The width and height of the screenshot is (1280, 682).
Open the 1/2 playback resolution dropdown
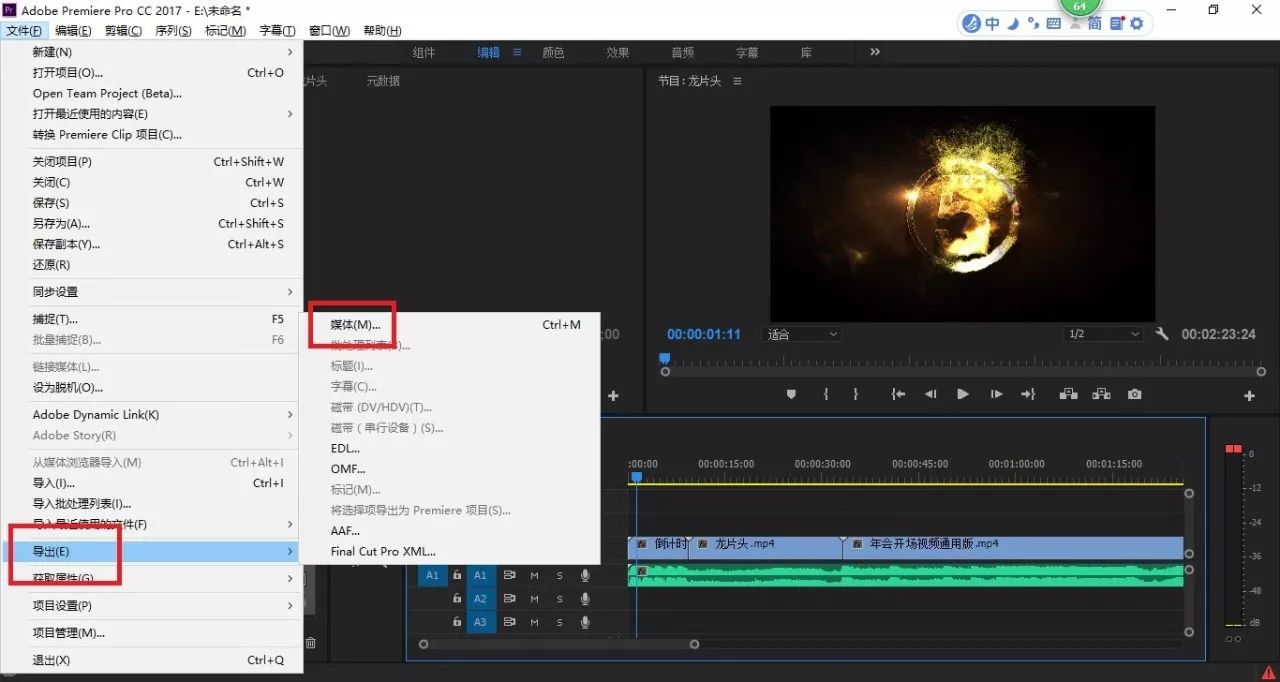[1104, 334]
